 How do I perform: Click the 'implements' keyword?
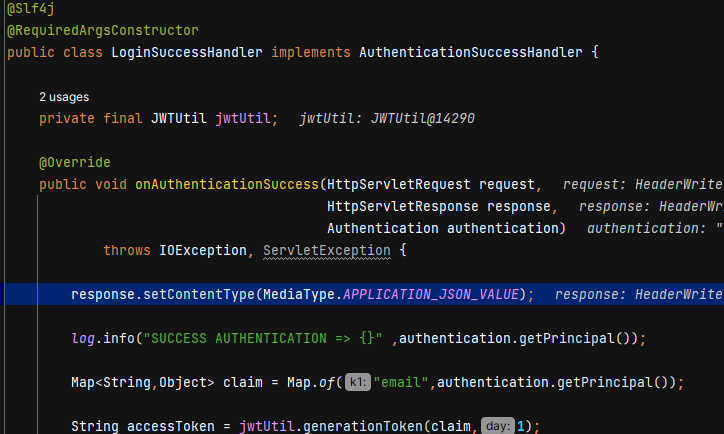click(x=311, y=52)
